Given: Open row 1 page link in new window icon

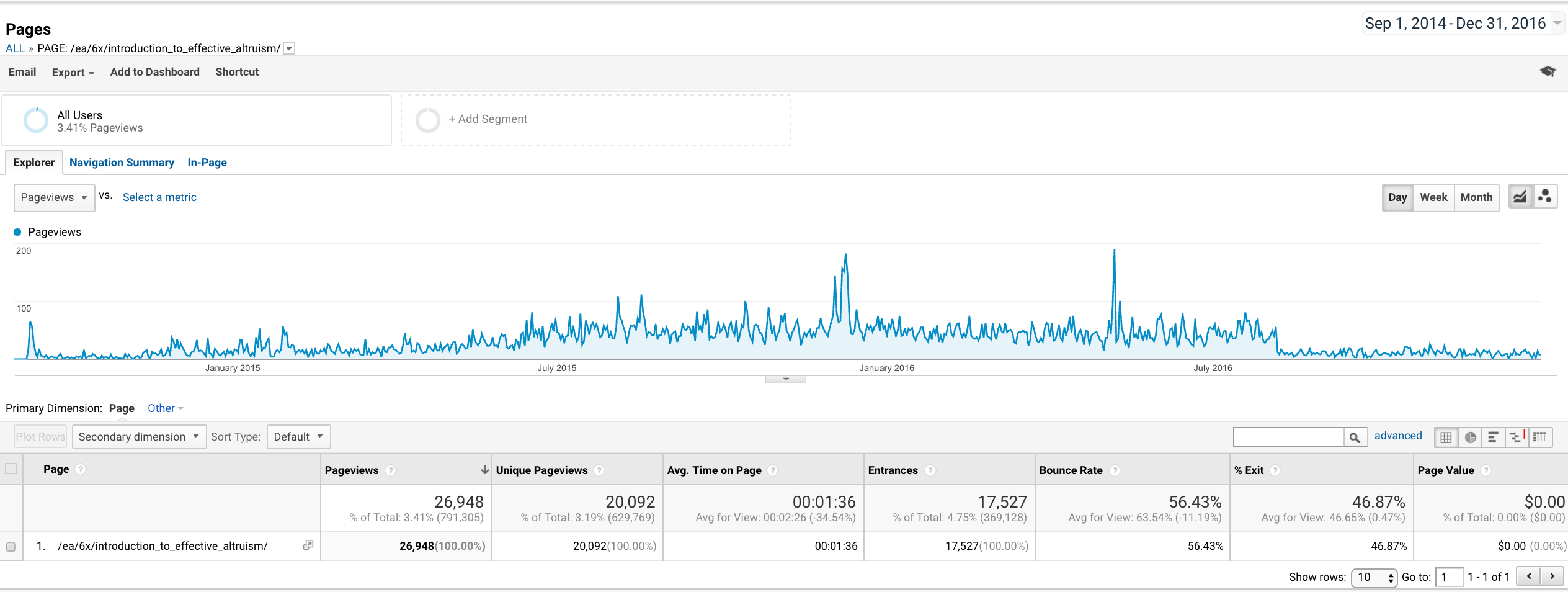Looking at the screenshot, I should click(308, 545).
